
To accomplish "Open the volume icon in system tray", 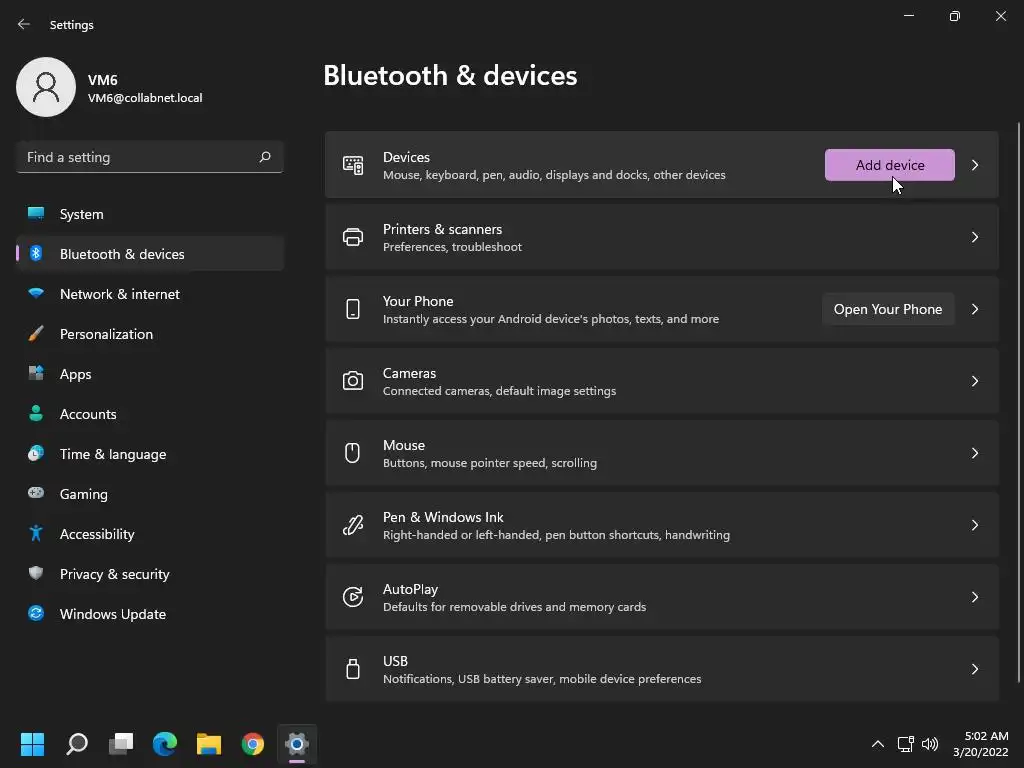I will [x=930, y=744].
